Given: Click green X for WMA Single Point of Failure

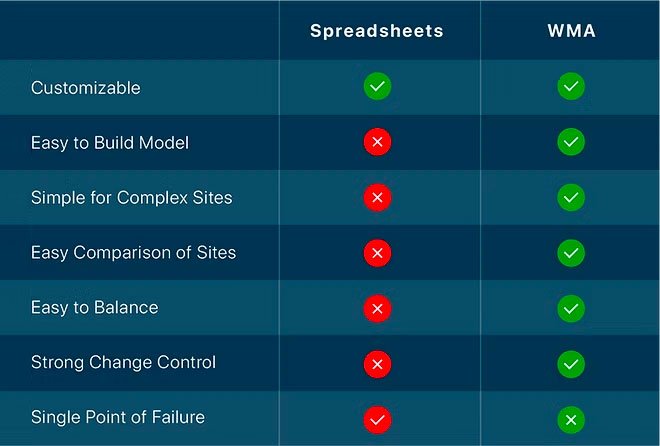Looking at the screenshot, I should [571, 418].
